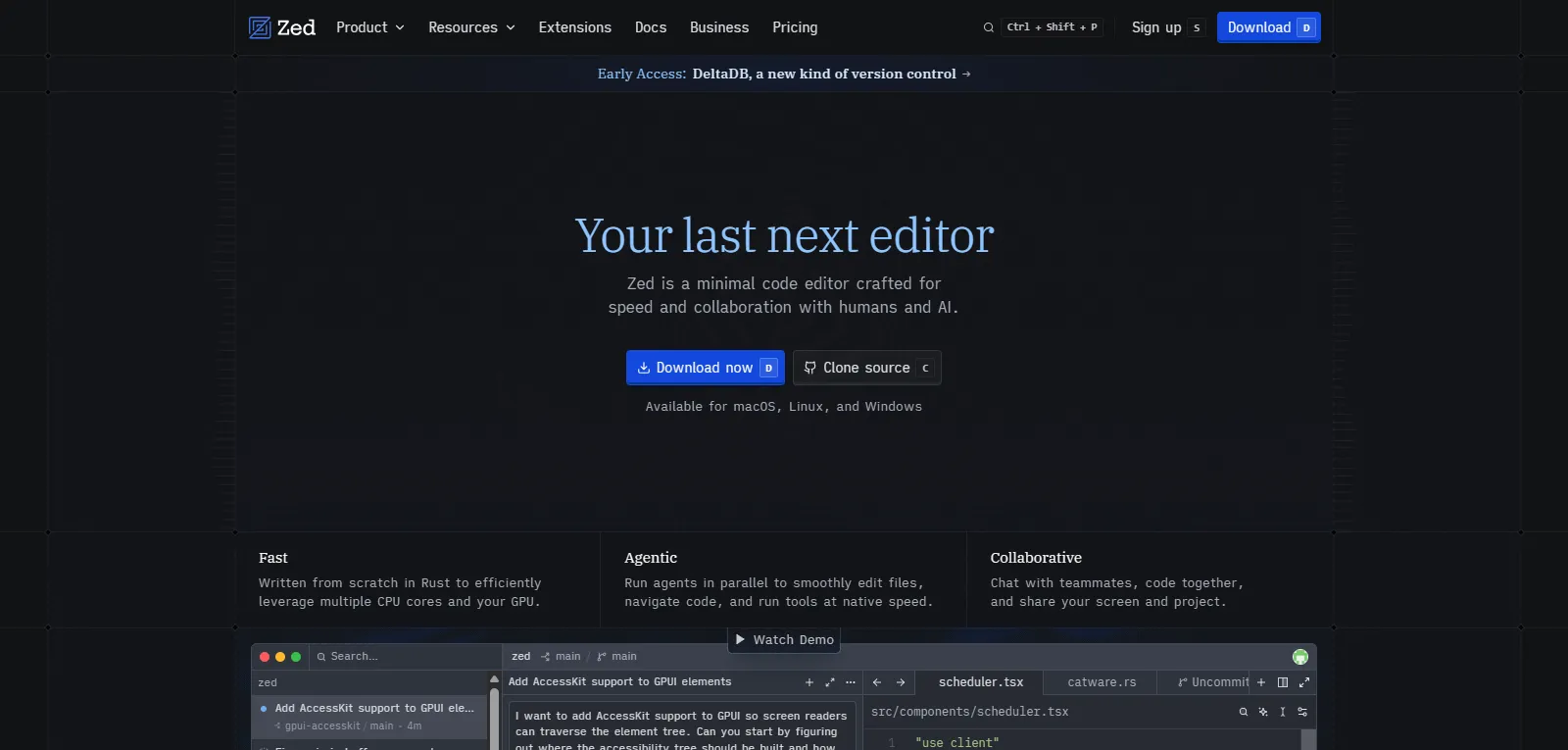
Task: Switch to the scheduler.tsx tab
Action: (978, 682)
